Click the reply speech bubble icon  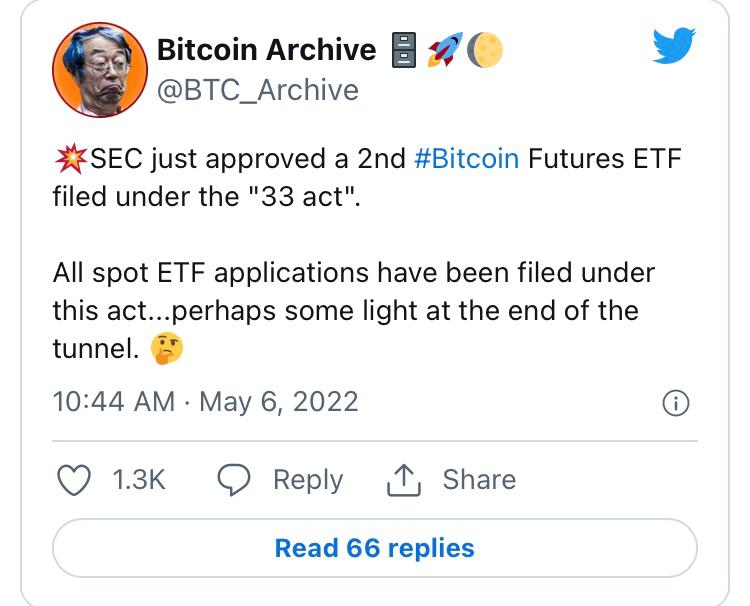[x=233, y=480]
